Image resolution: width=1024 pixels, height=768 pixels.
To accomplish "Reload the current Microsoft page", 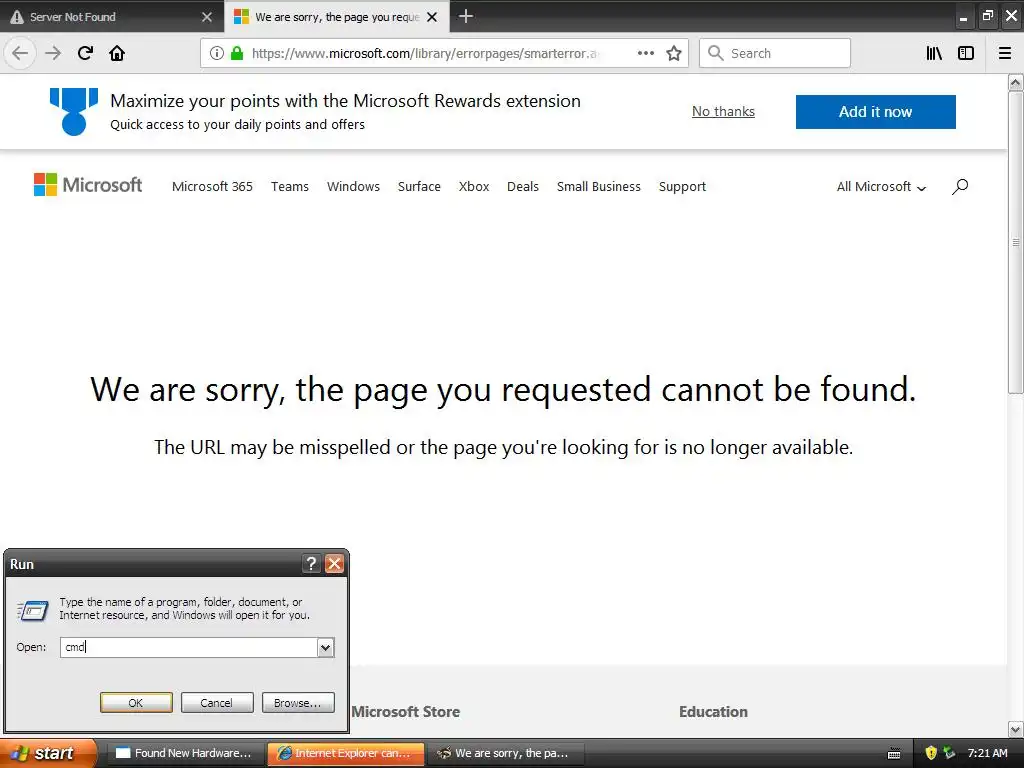I will [85, 54].
